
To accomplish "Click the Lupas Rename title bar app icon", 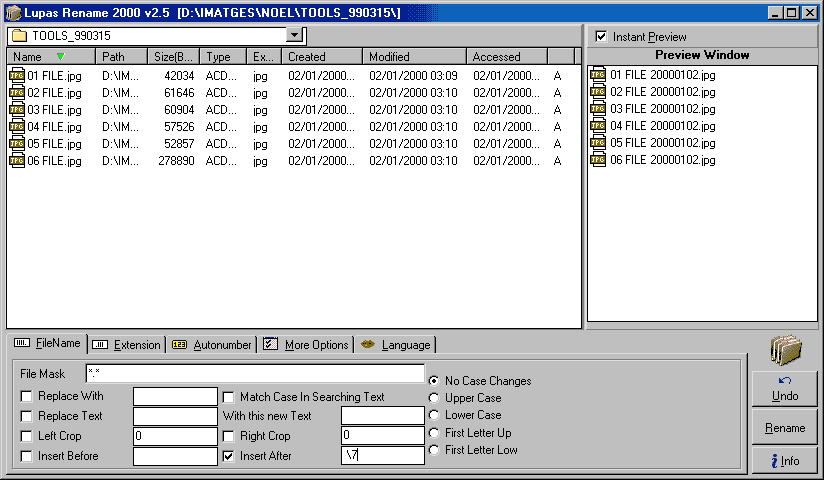I will (x=12, y=13).
